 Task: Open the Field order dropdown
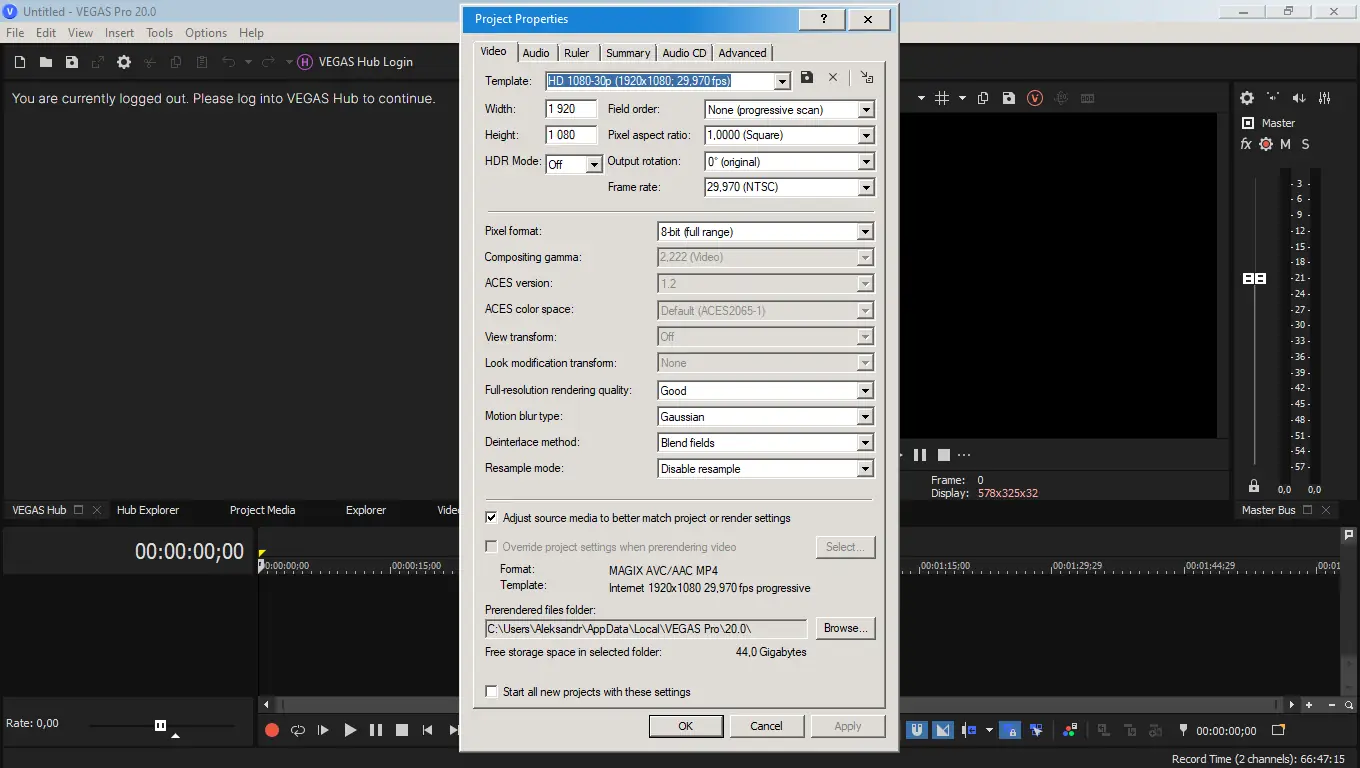point(866,110)
